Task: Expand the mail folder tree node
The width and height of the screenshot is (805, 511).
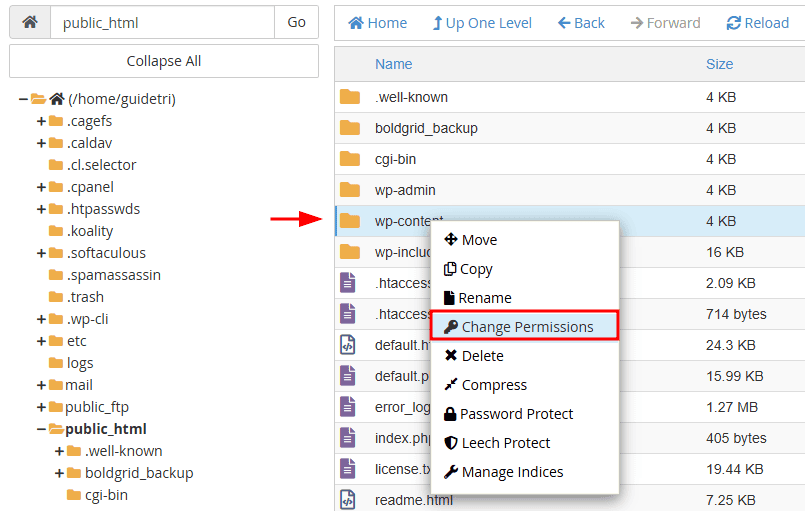Action: click(x=41, y=385)
